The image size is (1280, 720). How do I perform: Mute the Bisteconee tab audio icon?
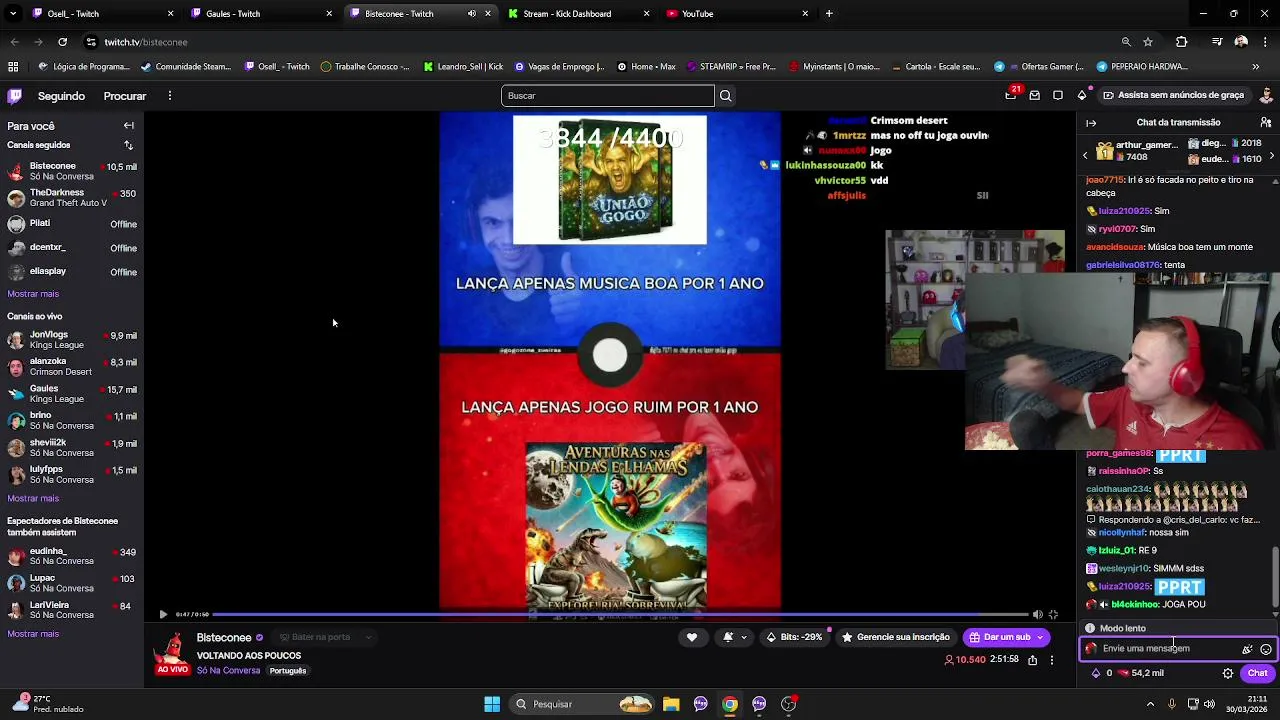472,14
